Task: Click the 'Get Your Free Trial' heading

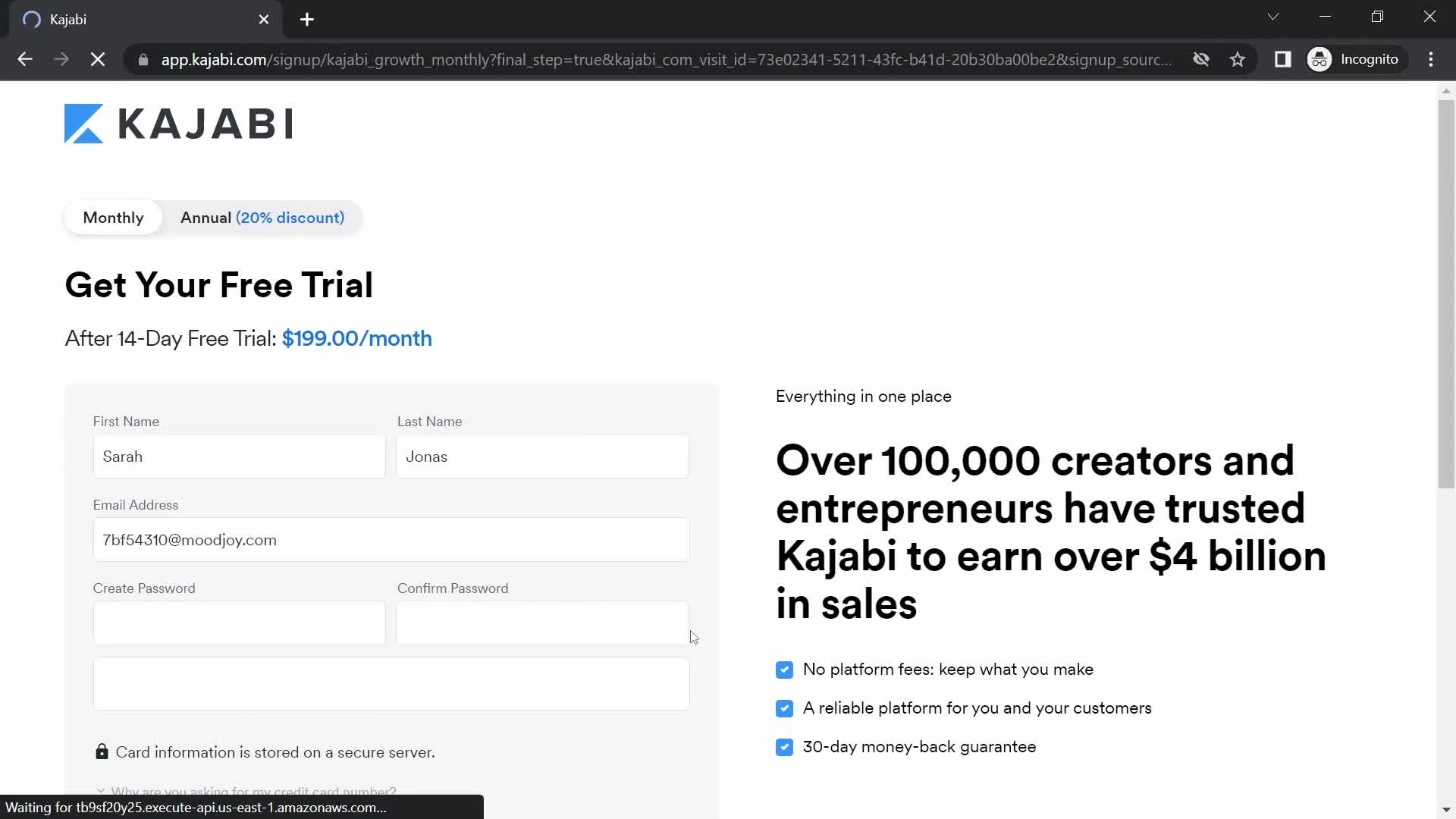Action: (x=218, y=285)
